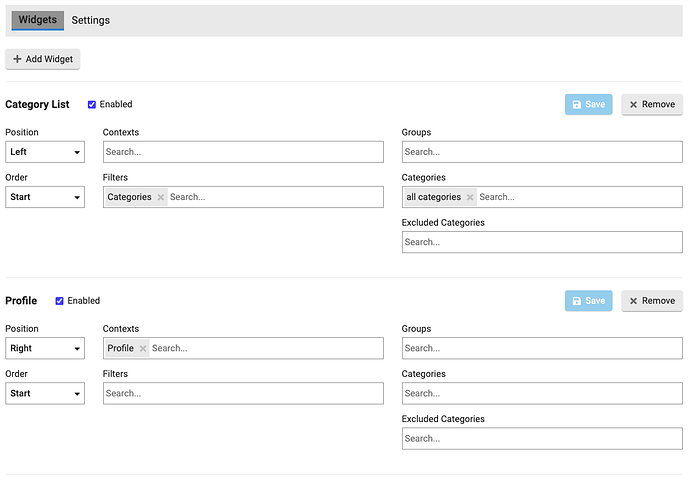This screenshot has width=690, height=480.
Task: Open Order dropdown in Category List
Action: pyautogui.click(x=45, y=197)
